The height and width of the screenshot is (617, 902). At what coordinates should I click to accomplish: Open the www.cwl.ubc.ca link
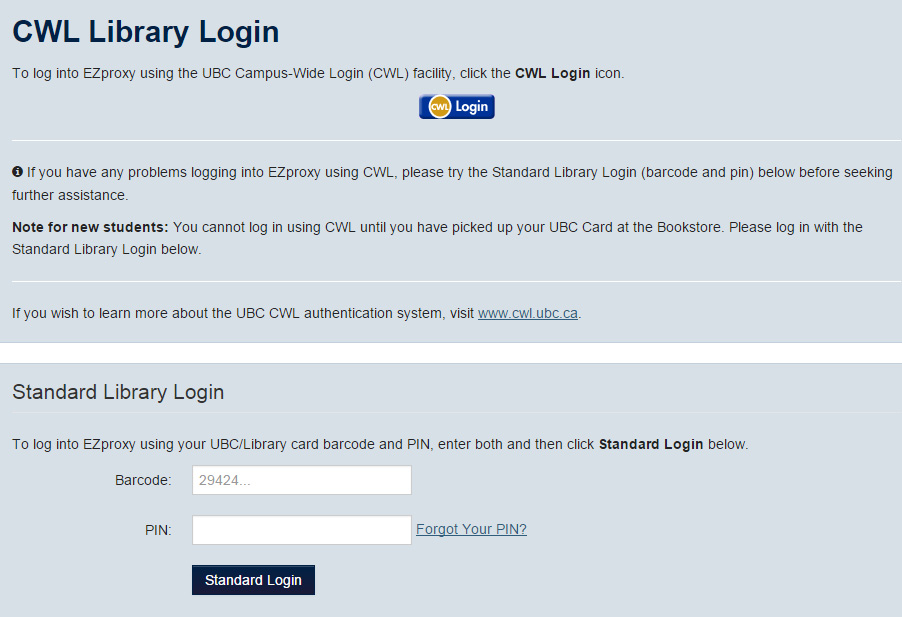(528, 313)
